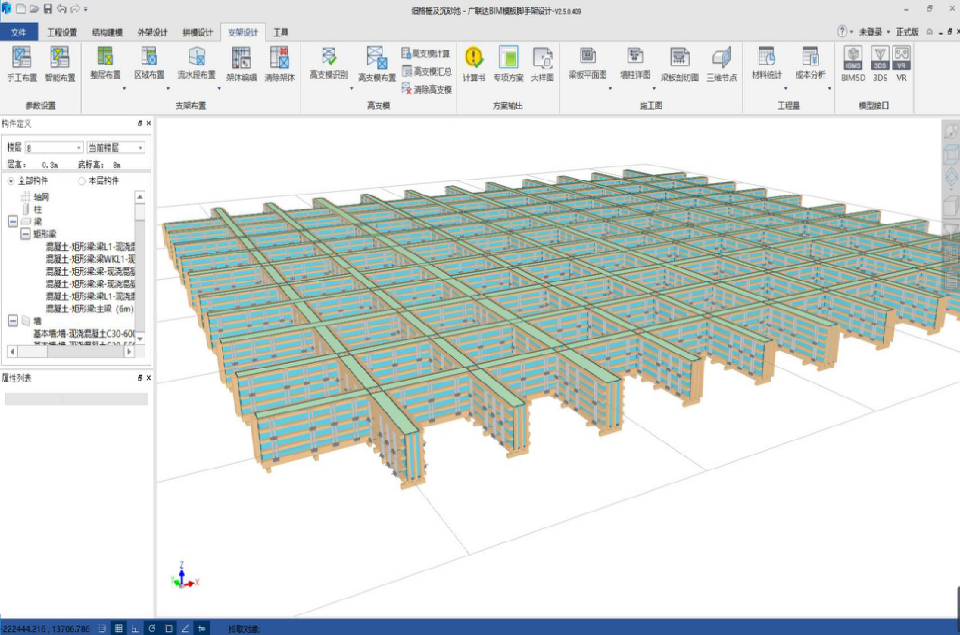This screenshot has height=635, width=960.
Task: Click the component tree vertical scrollbar
Action: 140,267
